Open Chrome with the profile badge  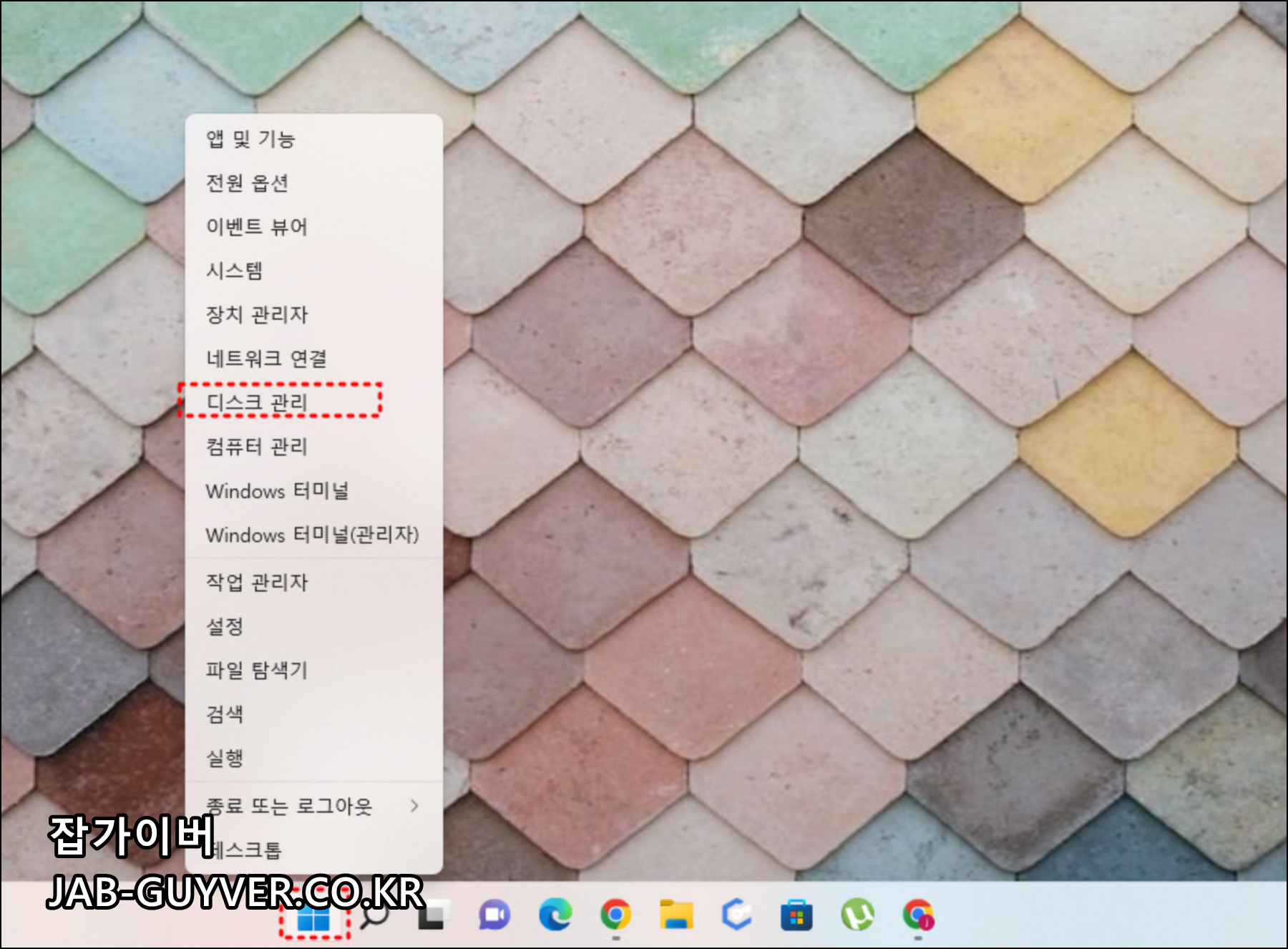point(919,915)
